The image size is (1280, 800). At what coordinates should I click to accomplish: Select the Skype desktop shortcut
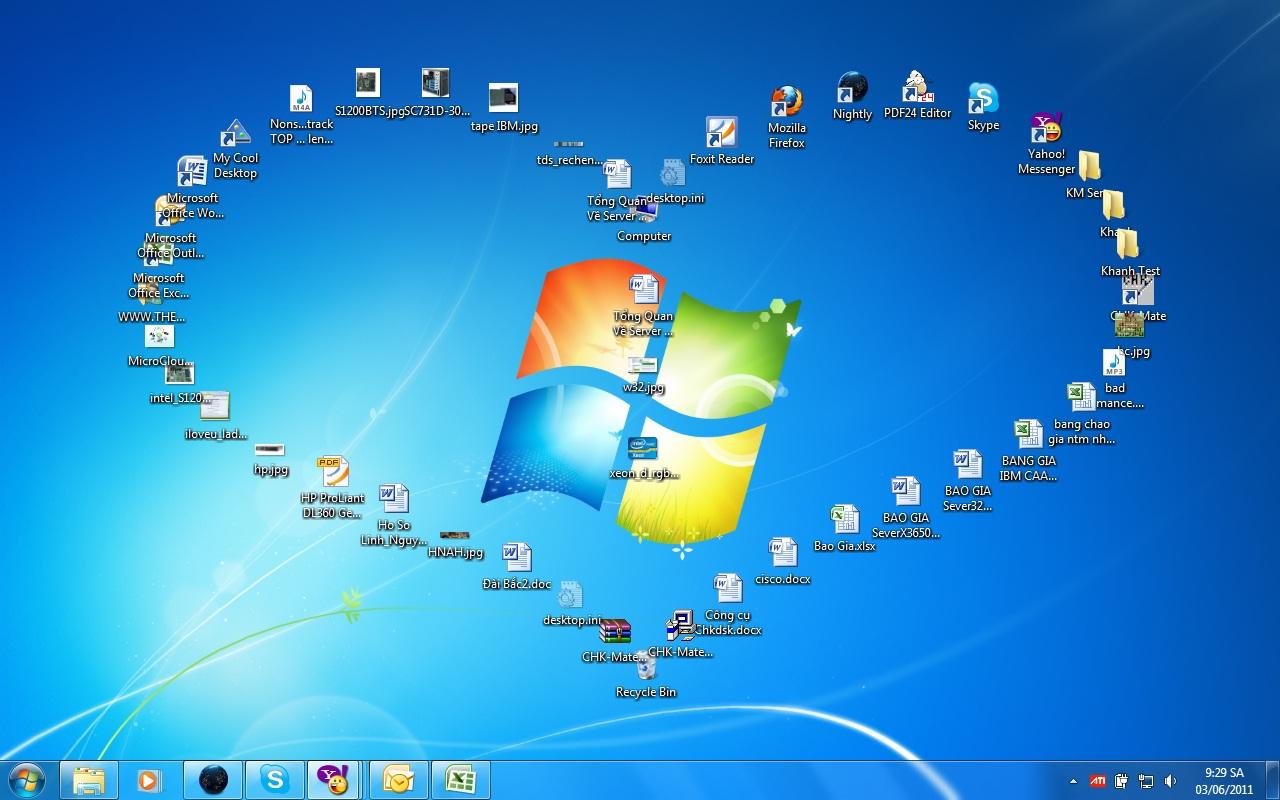click(x=983, y=99)
